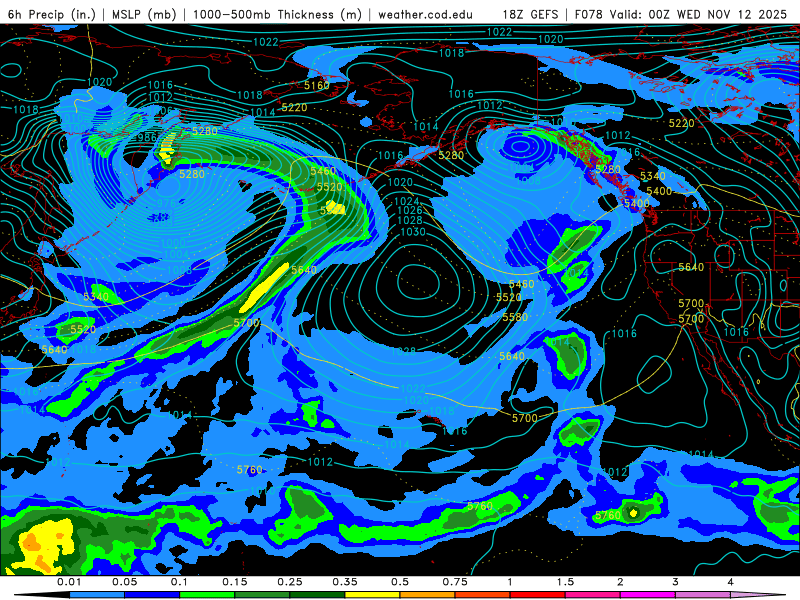Click the orange 0.5–0.75 legend swatch
The width and height of the screenshot is (800, 600).
pos(427,595)
